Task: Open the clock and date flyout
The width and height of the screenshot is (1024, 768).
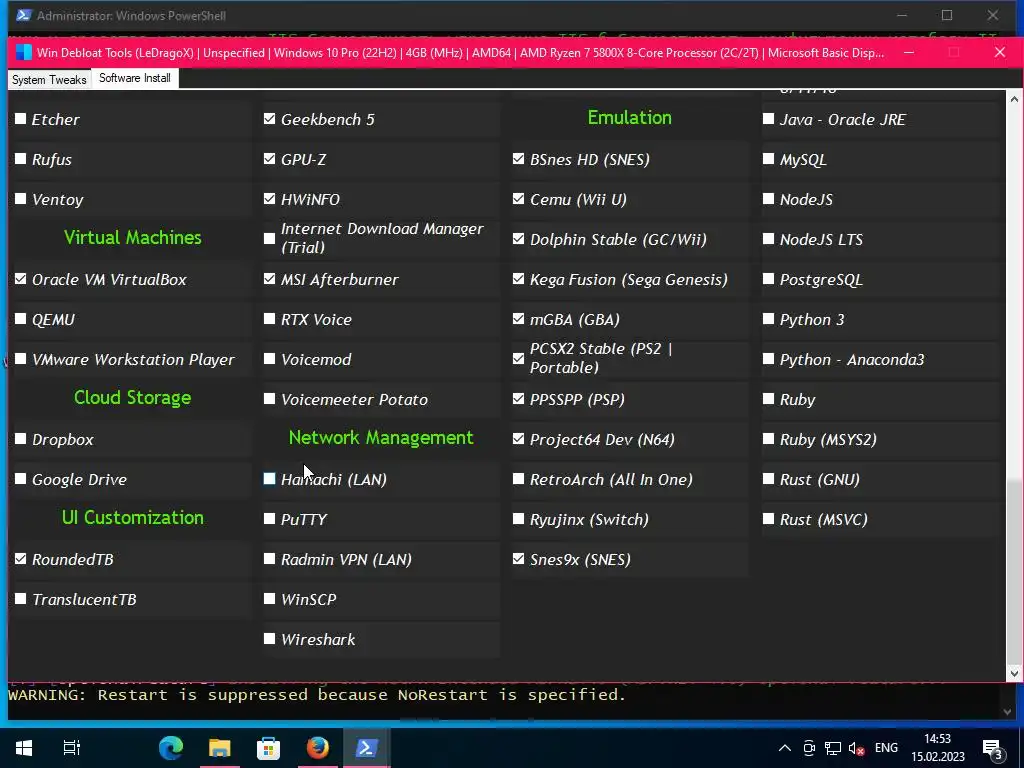Action: click(x=938, y=748)
